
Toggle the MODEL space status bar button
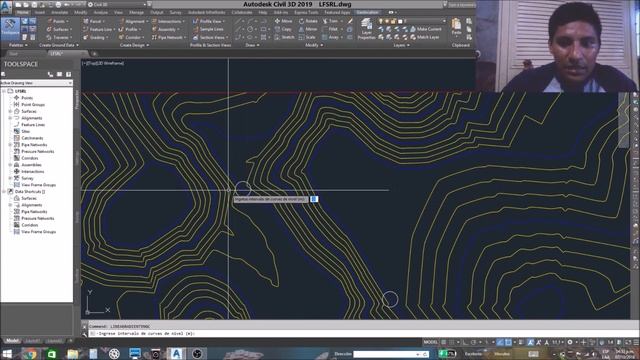pos(430,342)
